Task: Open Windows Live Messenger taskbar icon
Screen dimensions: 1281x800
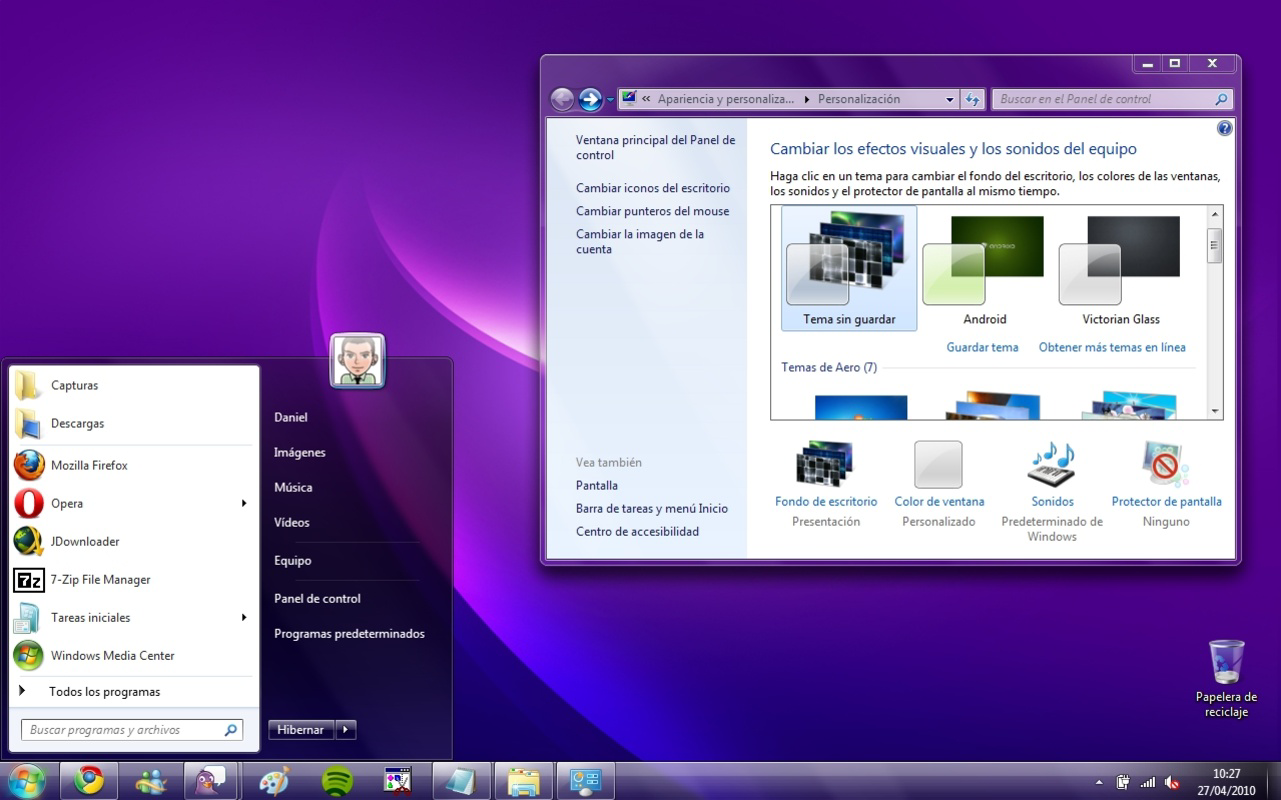Action: (x=152, y=781)
